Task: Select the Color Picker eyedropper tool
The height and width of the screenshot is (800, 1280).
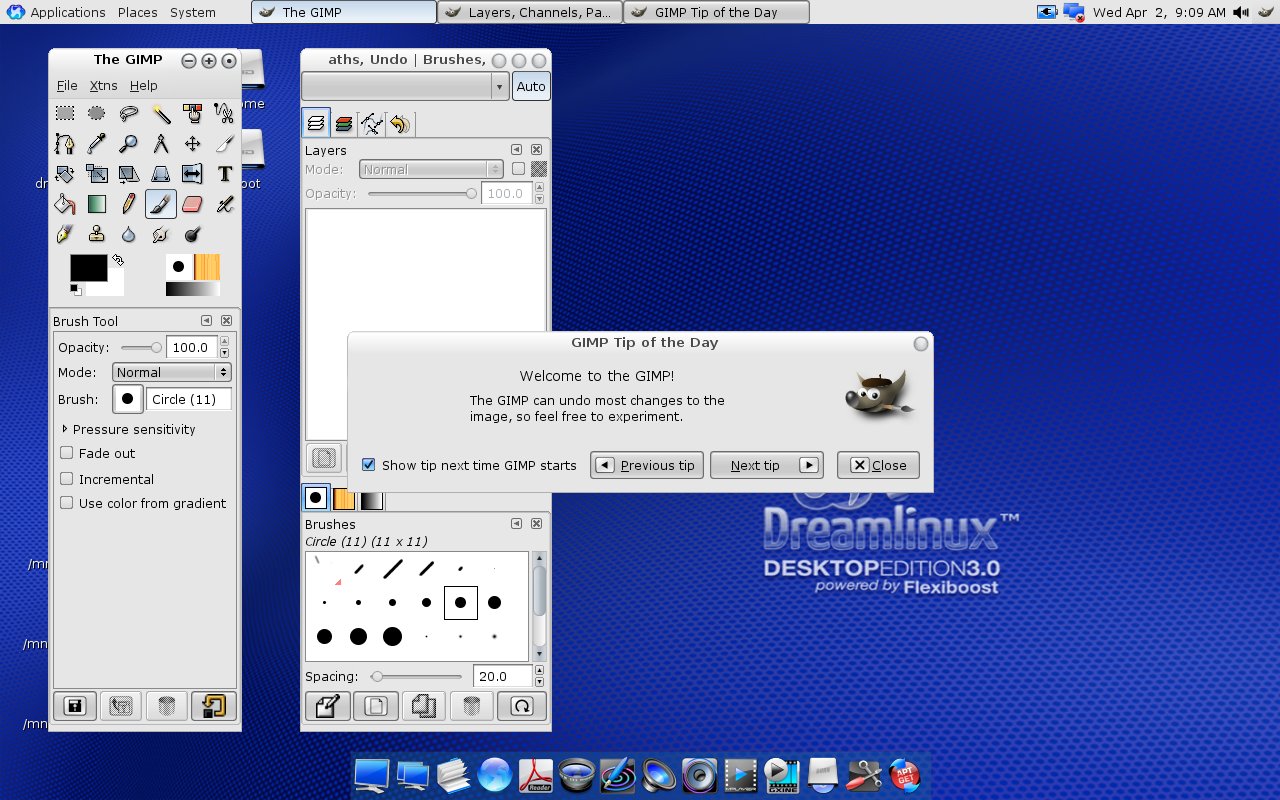Action: 97,144
